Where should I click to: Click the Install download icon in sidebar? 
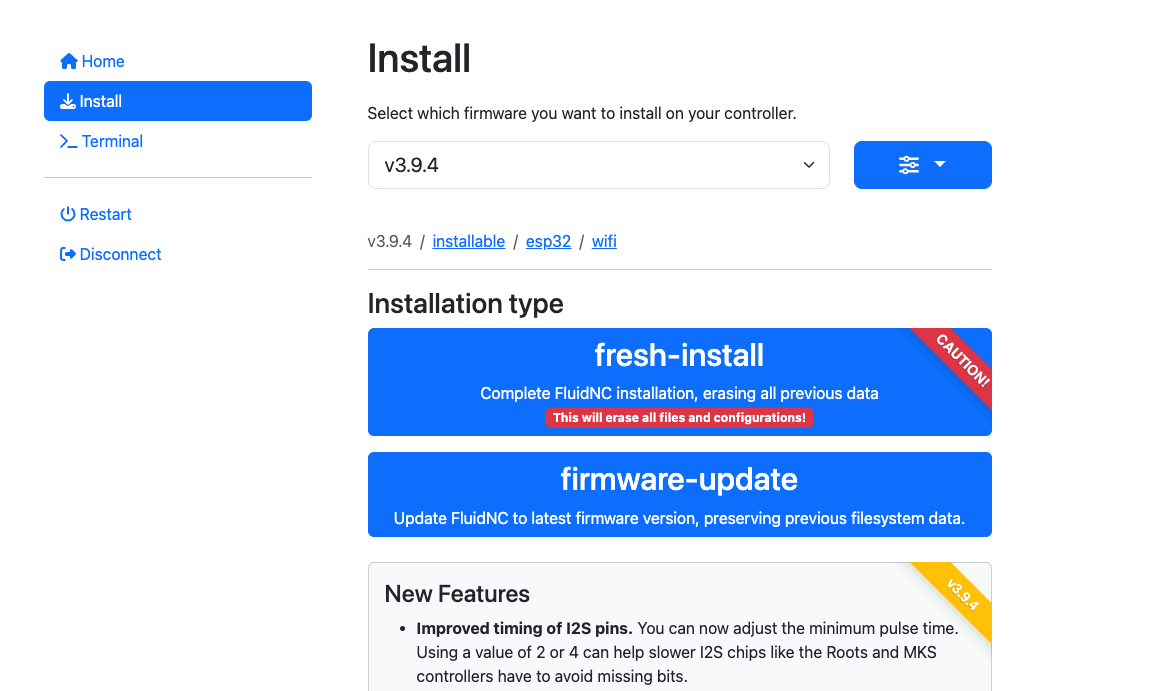(68, 102)
